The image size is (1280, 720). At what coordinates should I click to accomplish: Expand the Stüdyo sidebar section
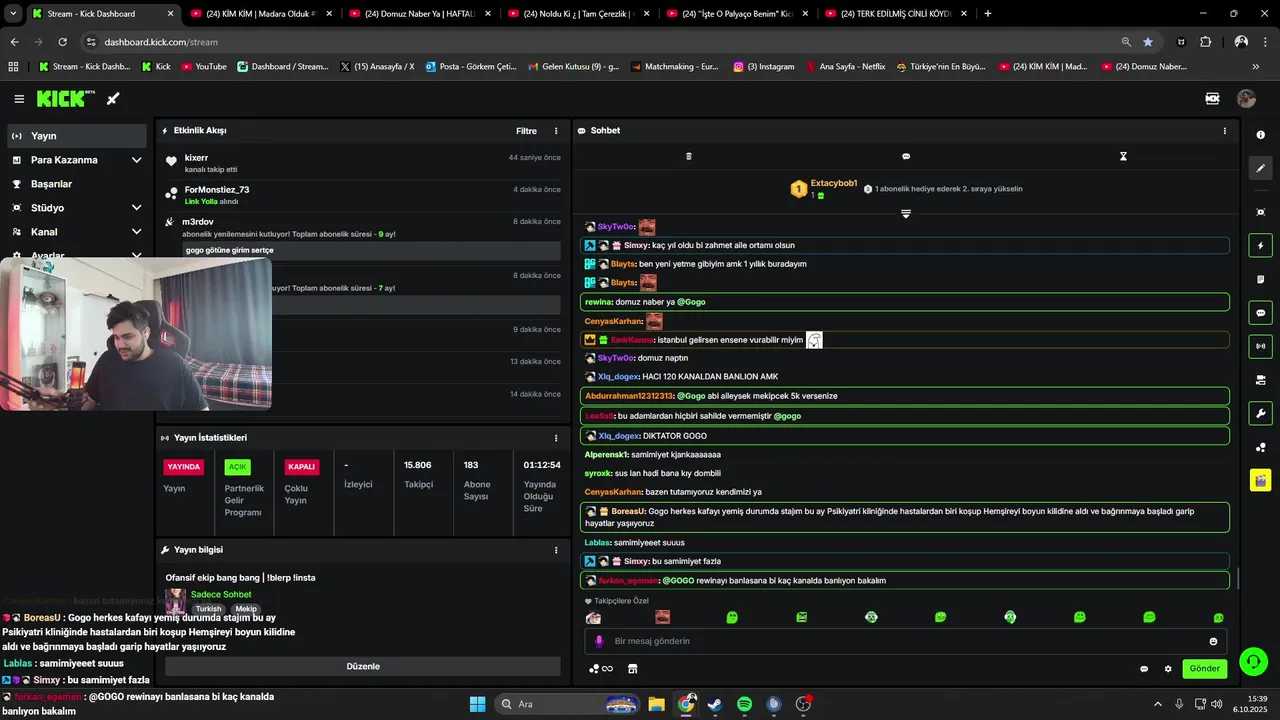[x=77, y=208]
